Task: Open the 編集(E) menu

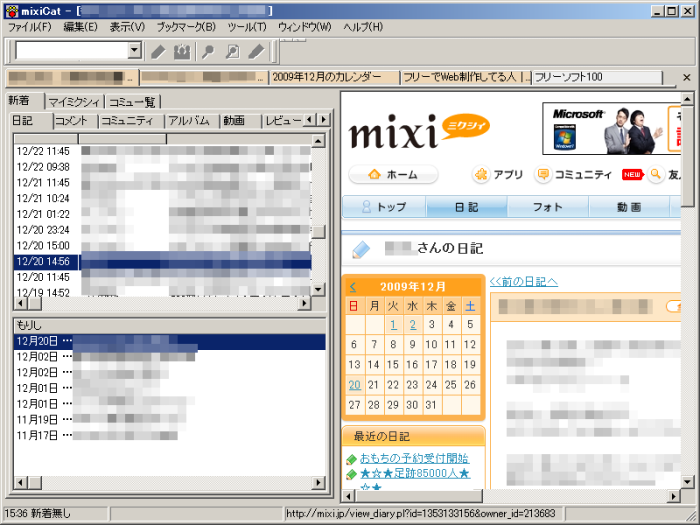Action: (80, 27)
